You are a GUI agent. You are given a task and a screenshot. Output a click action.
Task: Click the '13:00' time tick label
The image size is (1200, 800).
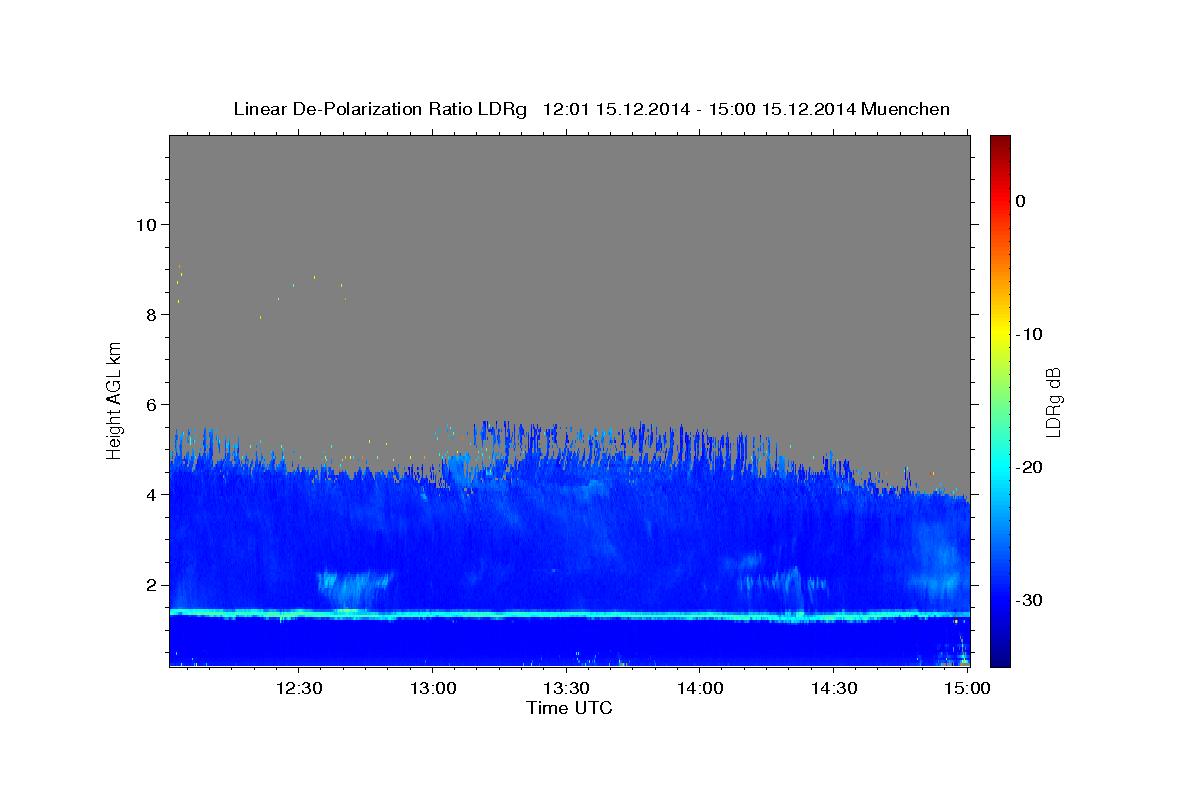coord(433,688)
